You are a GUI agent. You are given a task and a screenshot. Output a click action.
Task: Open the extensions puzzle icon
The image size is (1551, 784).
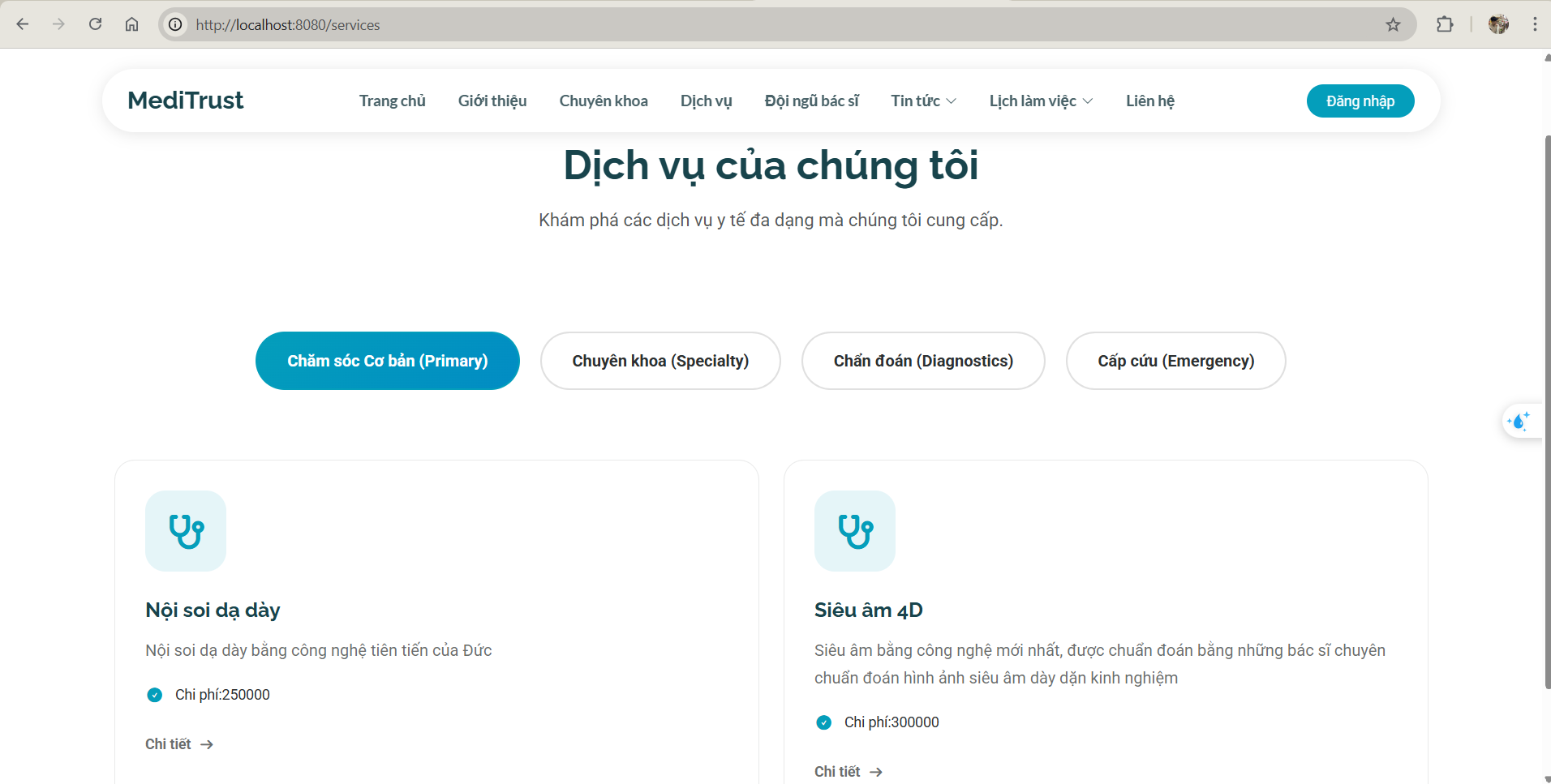(x=1446, y=24)
